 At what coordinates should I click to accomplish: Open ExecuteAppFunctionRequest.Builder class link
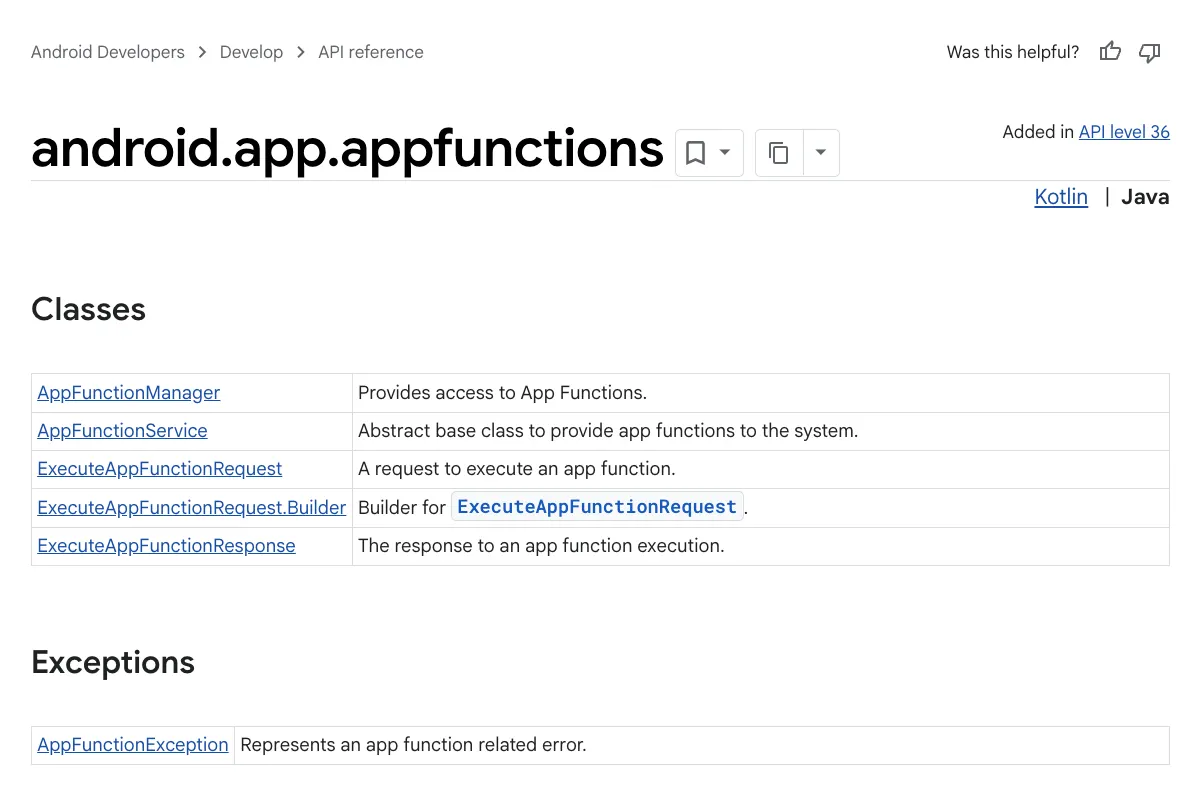point(192,508)
